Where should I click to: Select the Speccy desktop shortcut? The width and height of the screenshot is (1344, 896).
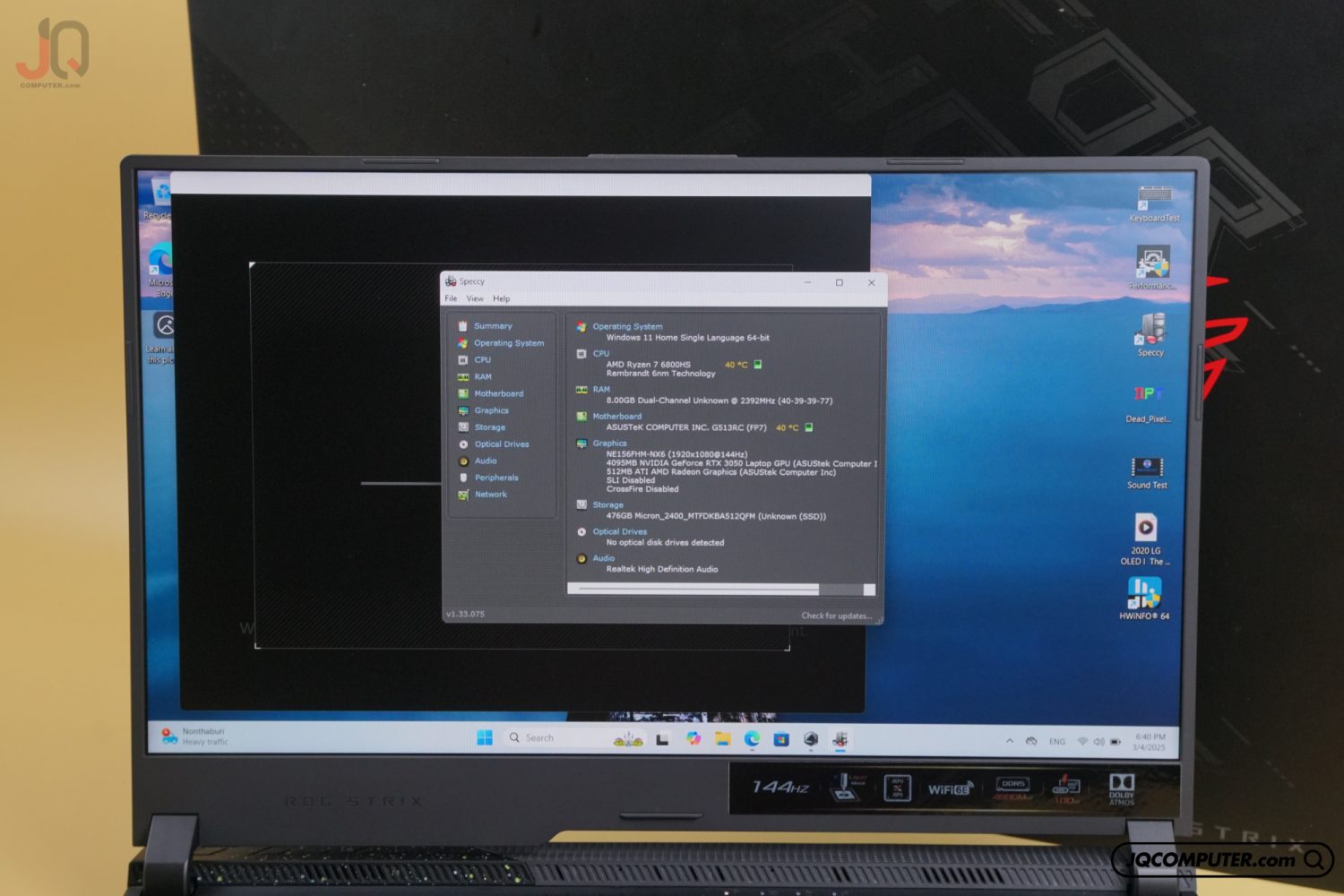coord(1150,334)
